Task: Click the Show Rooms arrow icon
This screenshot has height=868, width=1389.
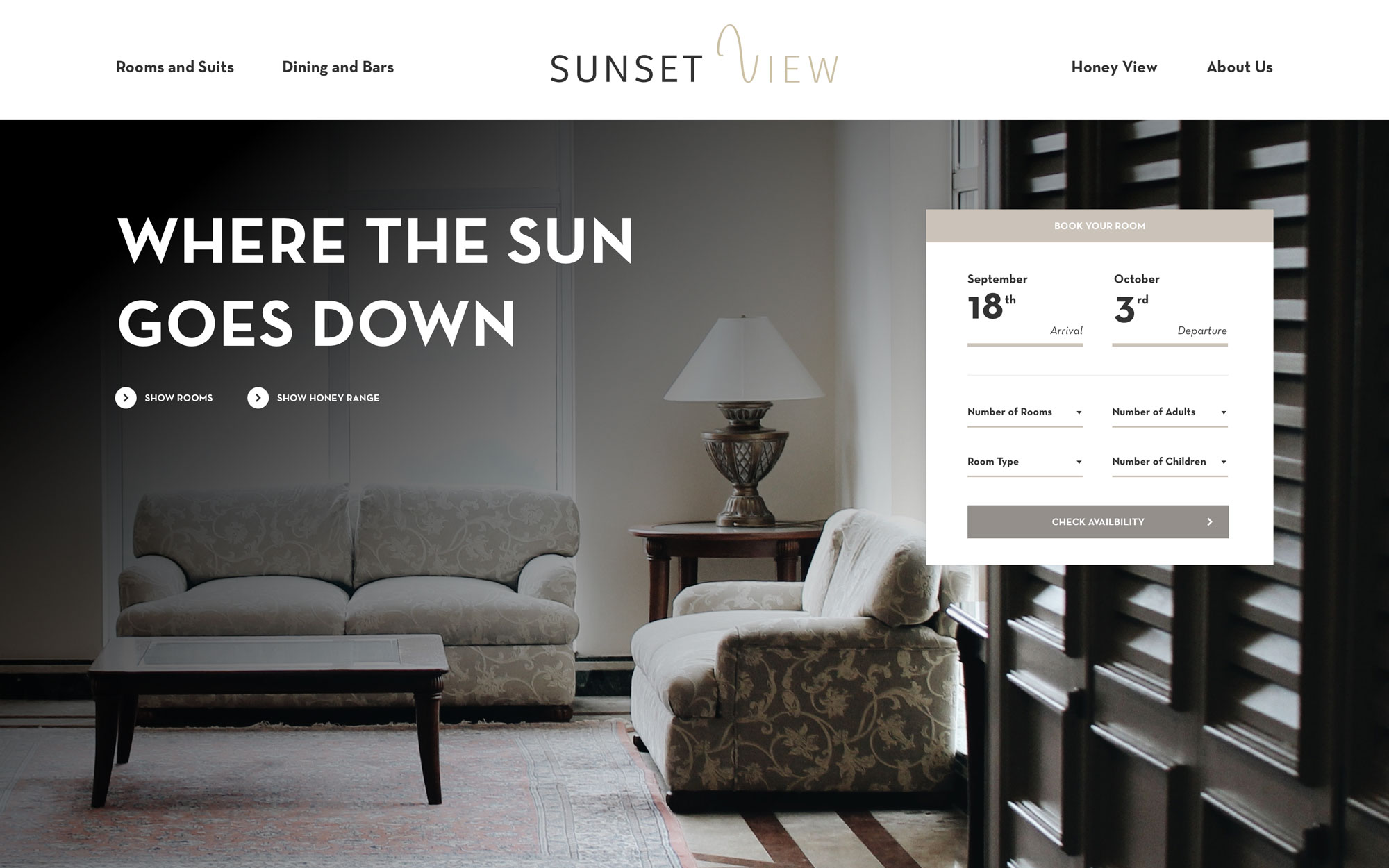Action: coord(124,398)
